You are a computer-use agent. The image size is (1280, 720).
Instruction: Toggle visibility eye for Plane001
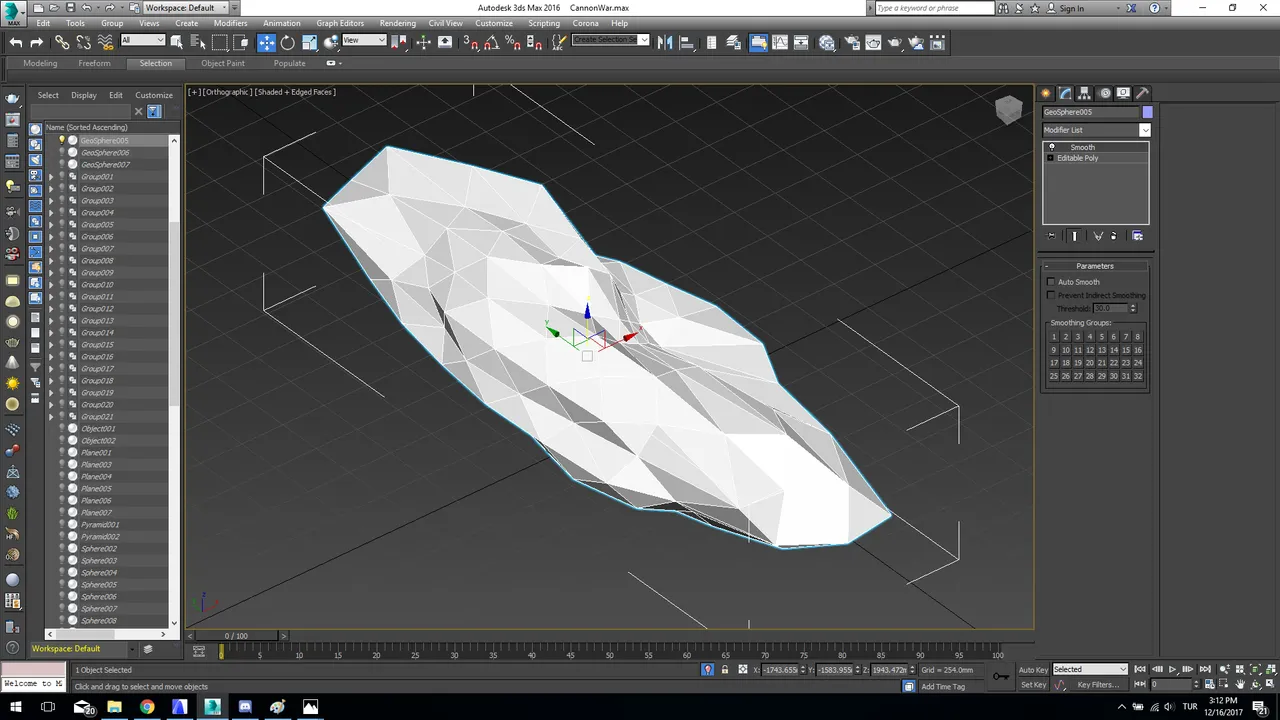tap(61, 453)
